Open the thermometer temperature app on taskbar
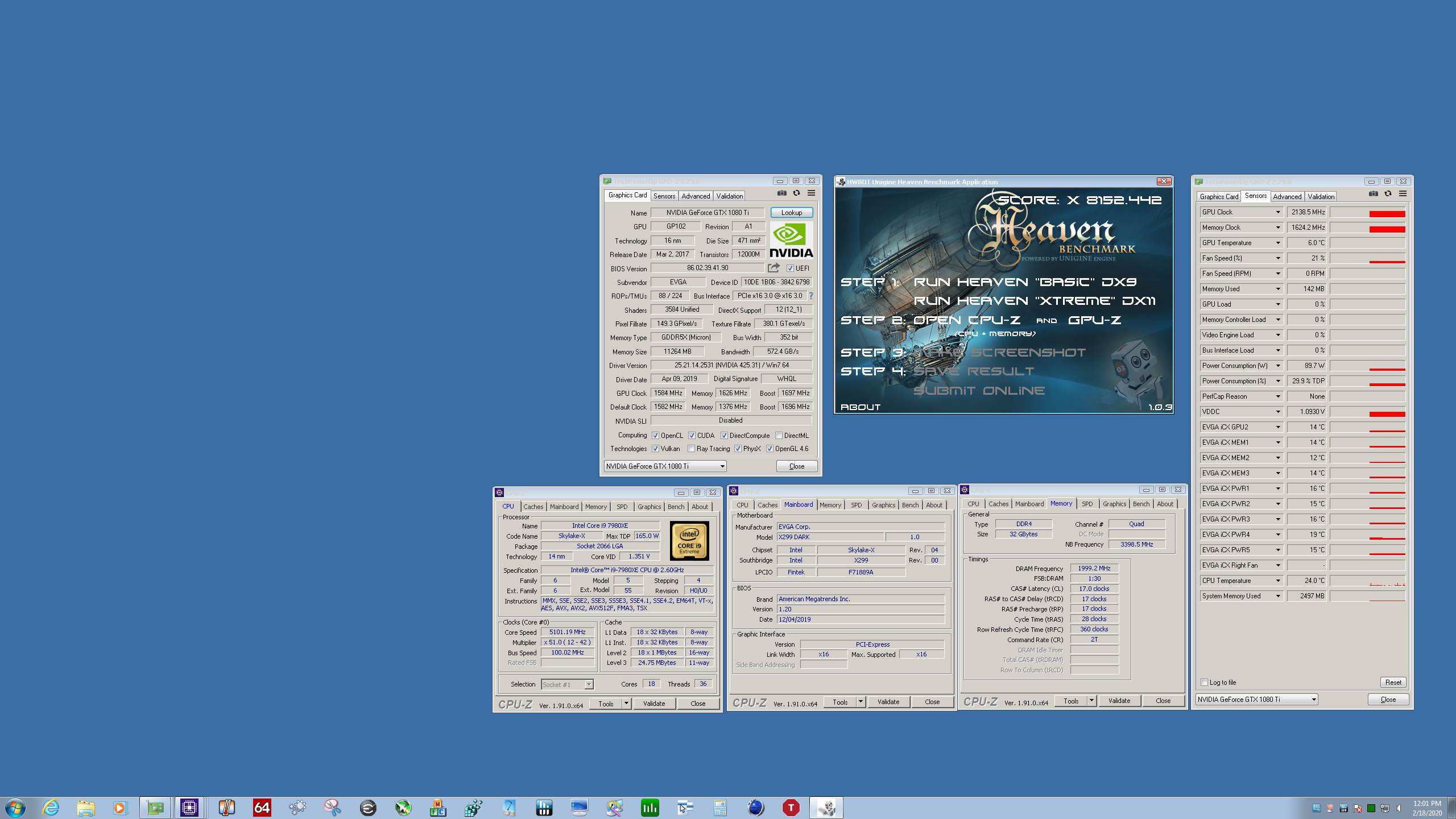Viewport: 1456px width, 819px height. [x=227, y=808]
